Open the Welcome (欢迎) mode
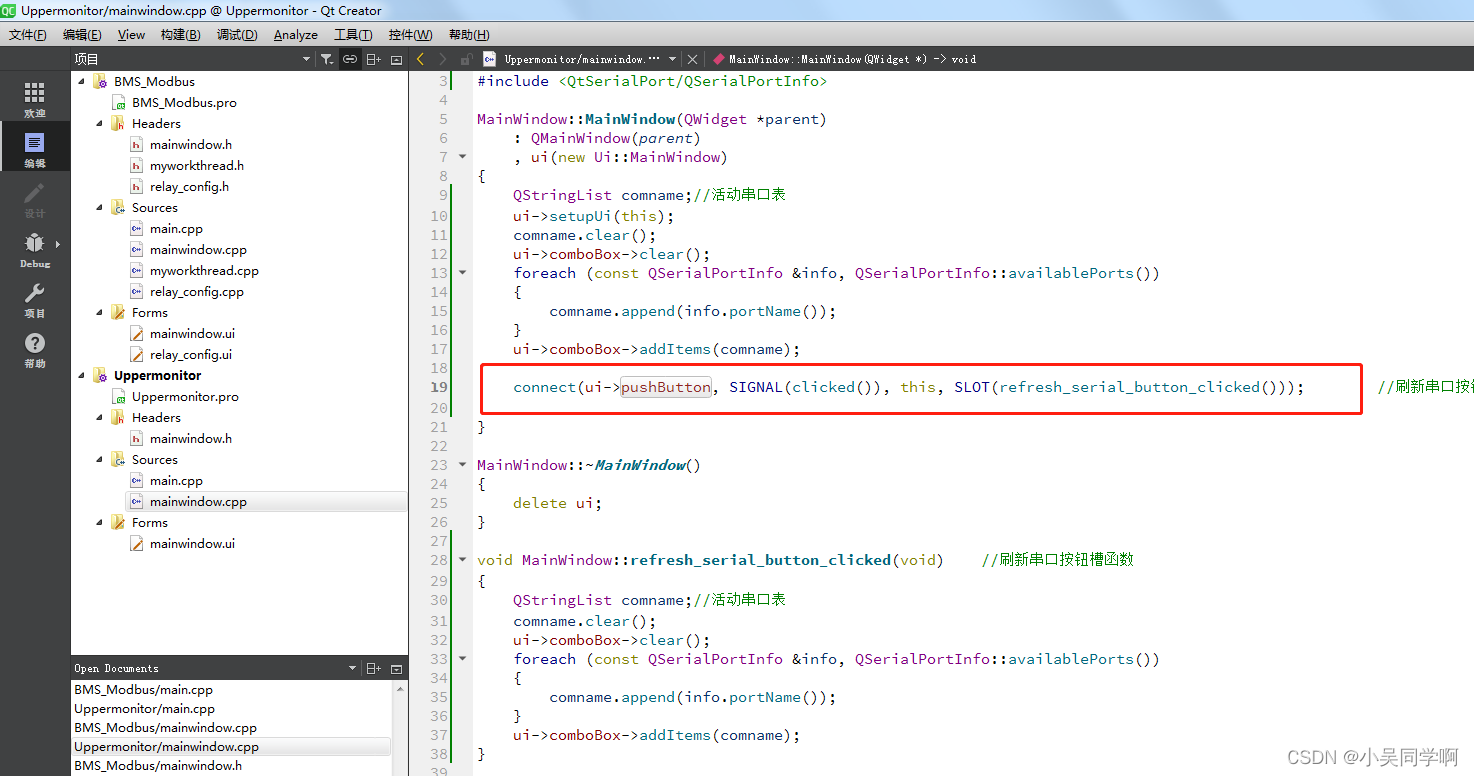 coord(35,99)
